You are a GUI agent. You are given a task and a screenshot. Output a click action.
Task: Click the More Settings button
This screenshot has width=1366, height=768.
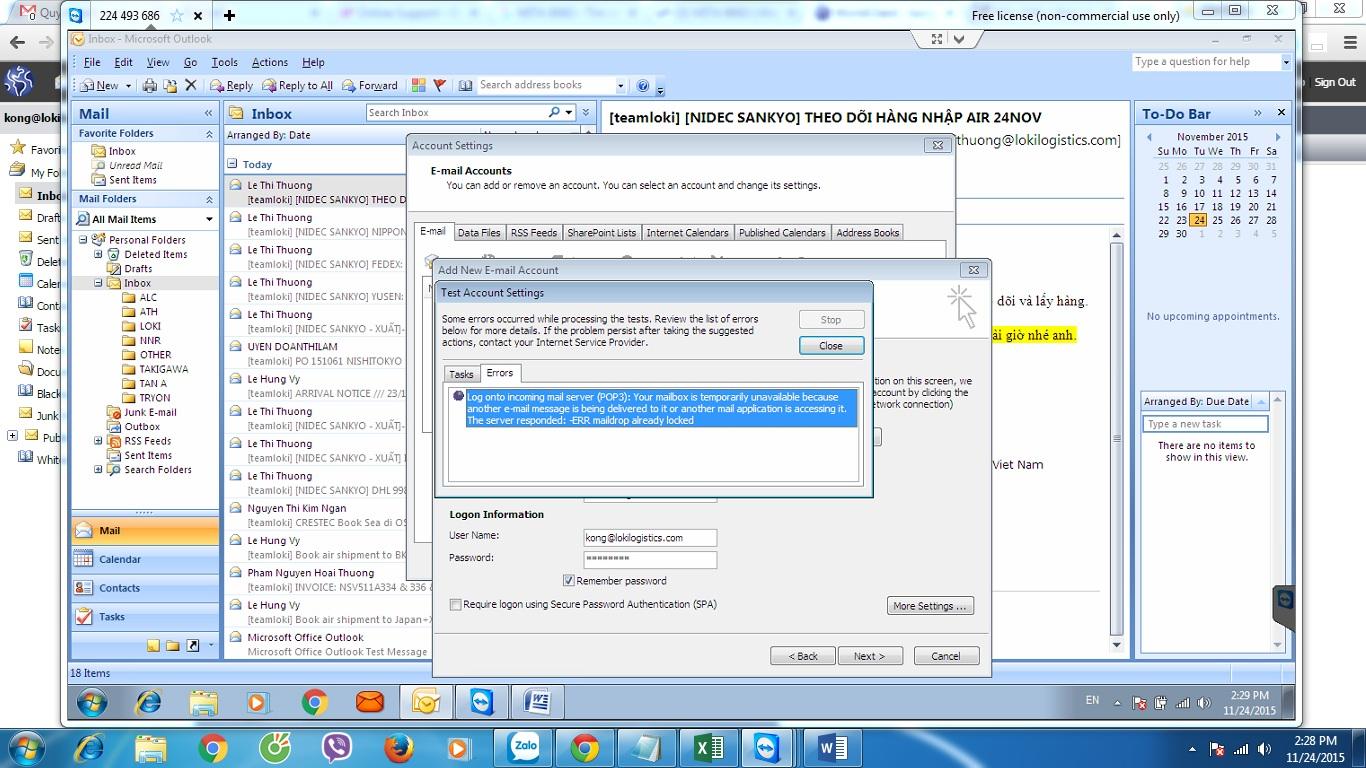(930, 606)
